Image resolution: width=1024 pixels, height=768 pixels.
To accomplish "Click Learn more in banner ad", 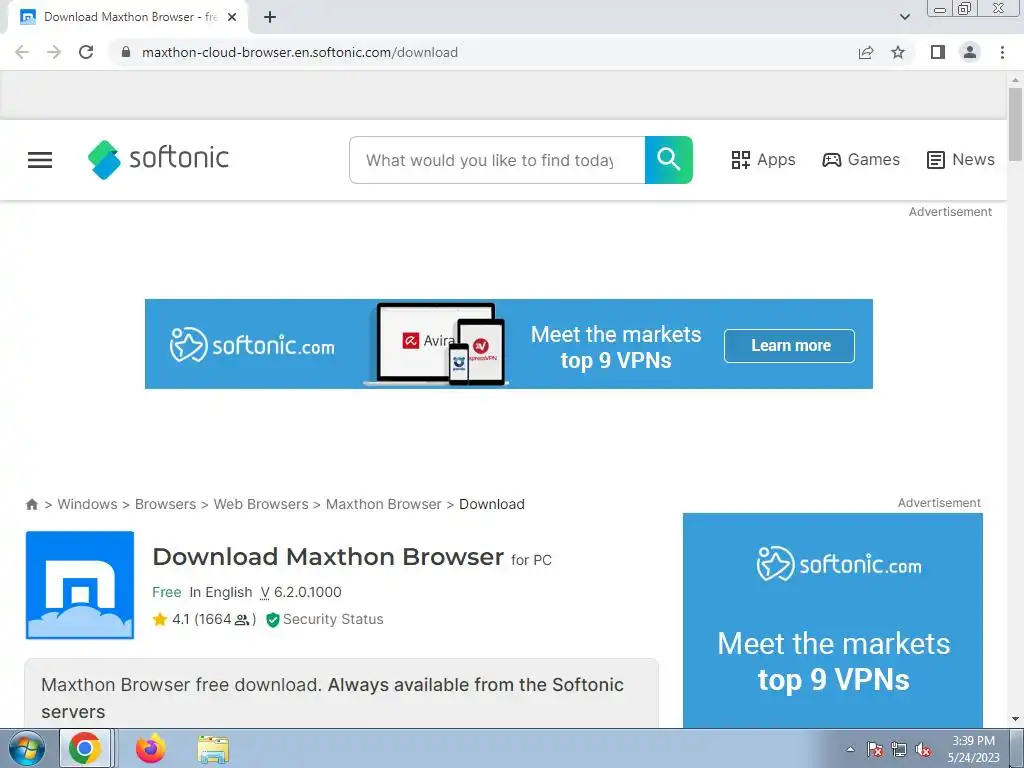I will 789,345.
